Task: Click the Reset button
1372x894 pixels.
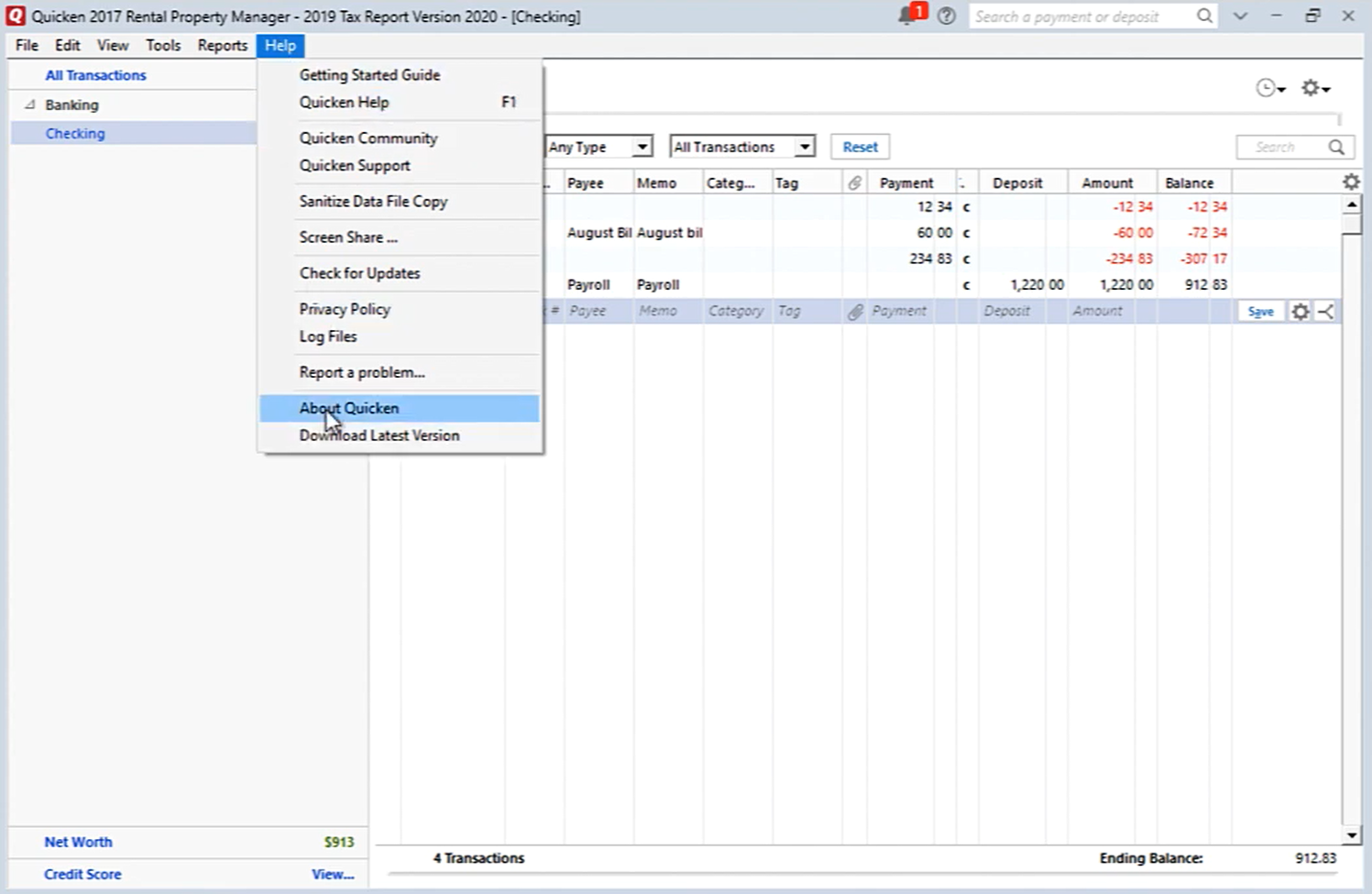Action: (860, 147)
